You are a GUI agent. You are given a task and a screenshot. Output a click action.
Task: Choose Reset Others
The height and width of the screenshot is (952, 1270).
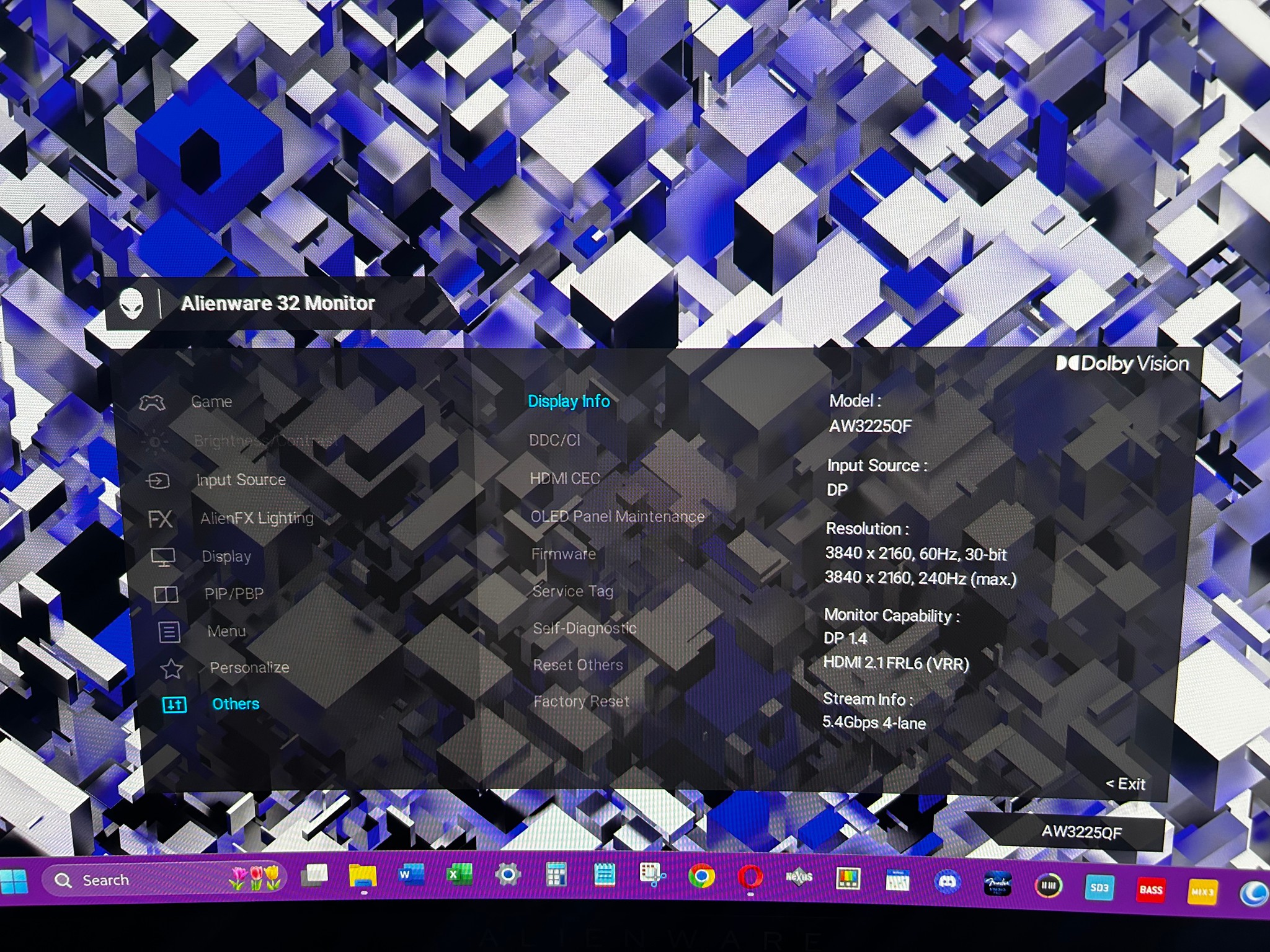coord(578,665)
